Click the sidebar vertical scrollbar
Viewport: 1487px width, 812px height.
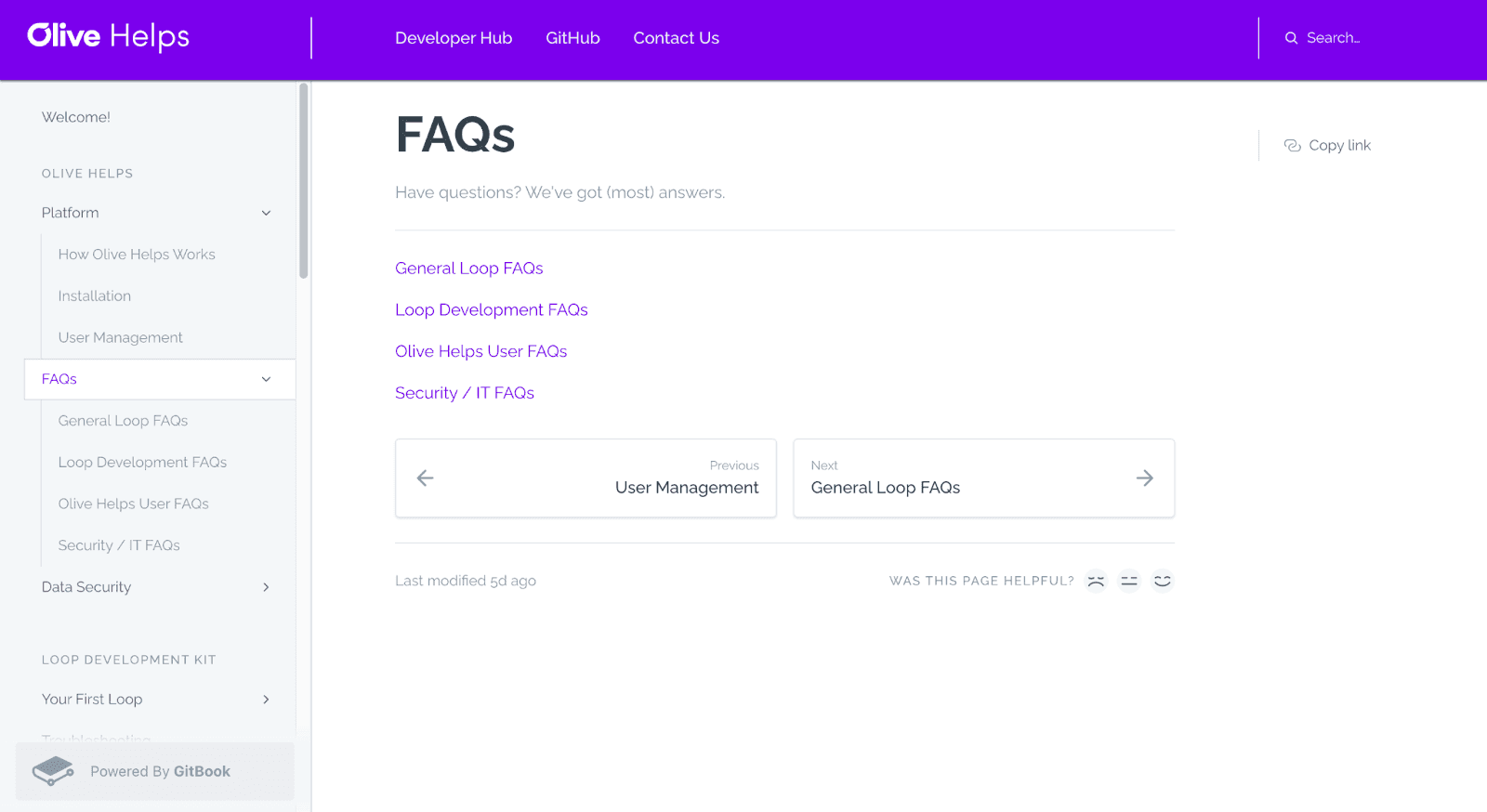(x=303, y=181)
